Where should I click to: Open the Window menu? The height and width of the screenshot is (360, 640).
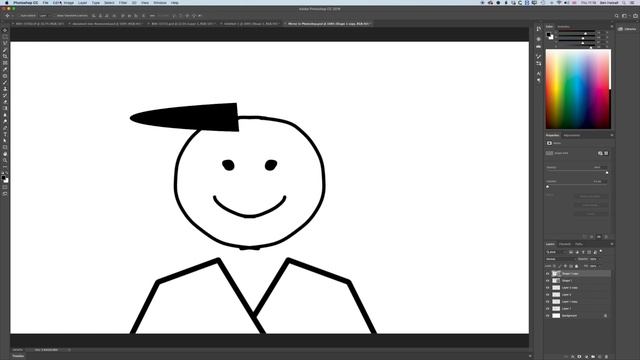[160, 2]
